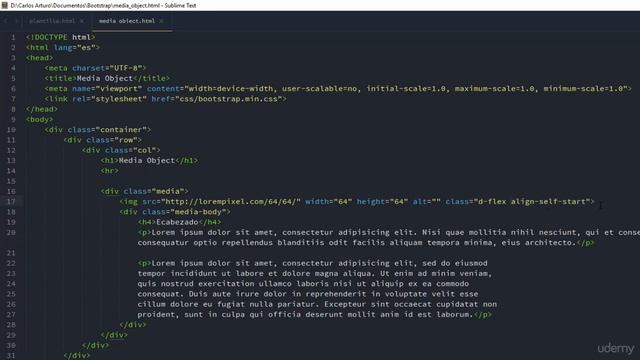Close the media_object.html tab
Image resolution: width=640 pixels, height=360 pixels.
[161, 21]
